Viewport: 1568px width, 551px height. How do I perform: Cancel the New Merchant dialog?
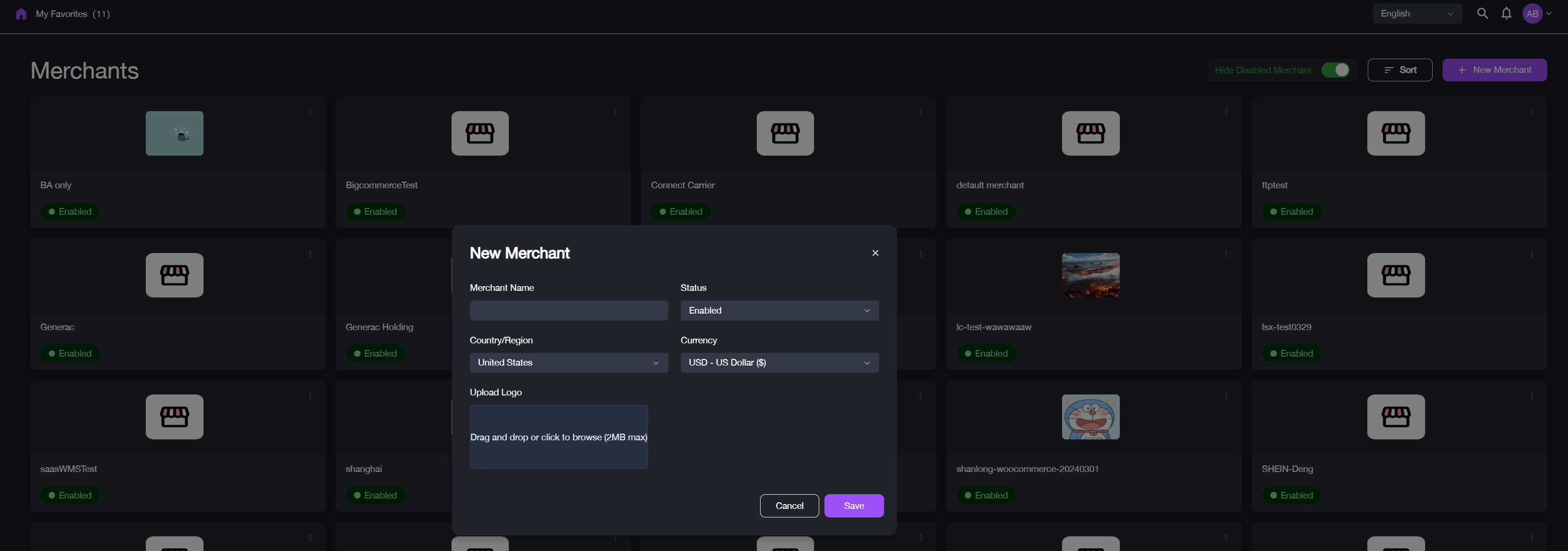[789, 506]
